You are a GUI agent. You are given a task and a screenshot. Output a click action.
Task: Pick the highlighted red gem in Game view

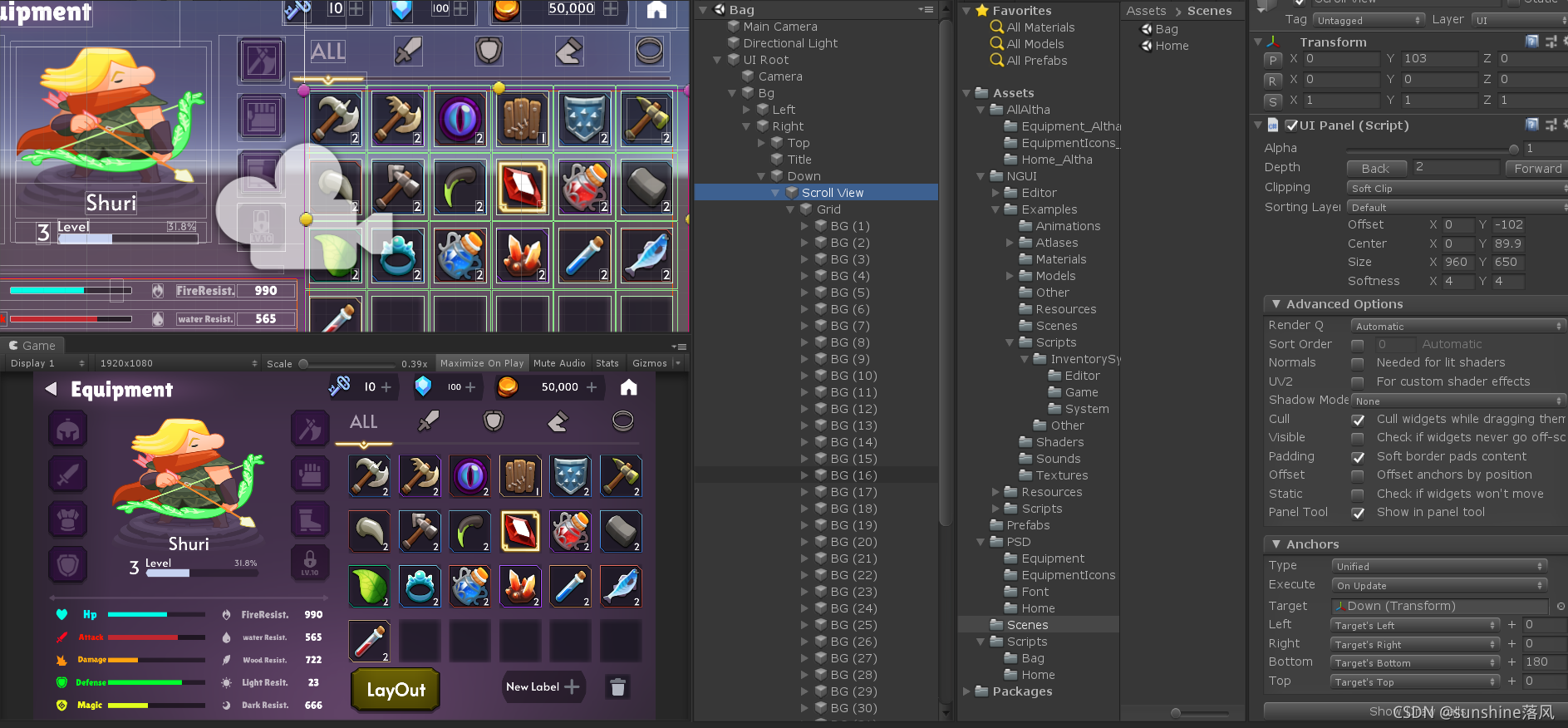pos(520,531)
